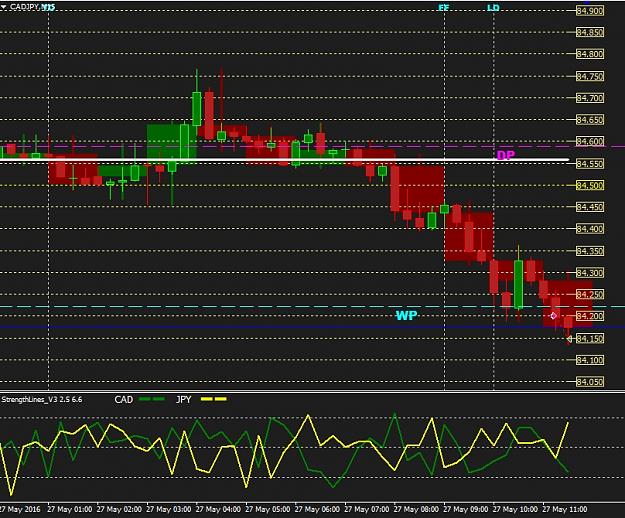625x518 pixels.
Task: Click the 27 May 02:00 time label
Action: click(x=119, y=509)
